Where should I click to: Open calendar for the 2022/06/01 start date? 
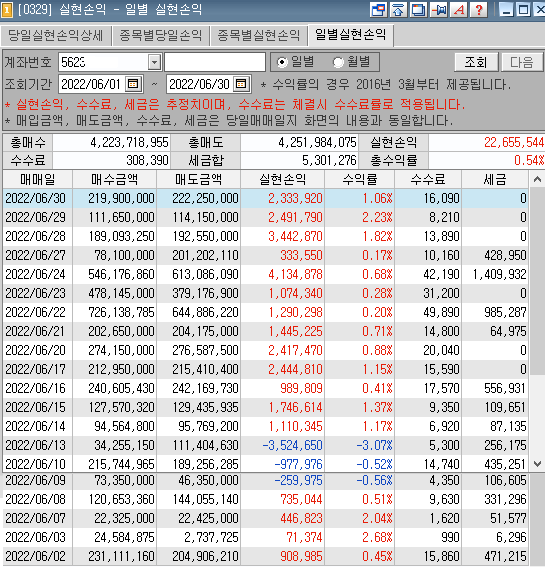[133, 84]
